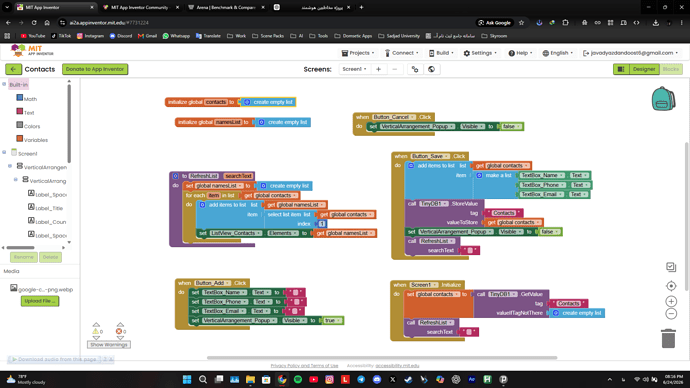Click Donate to App Inventor button
This screenshot has height=388, width=690.
tap(95, 69)
